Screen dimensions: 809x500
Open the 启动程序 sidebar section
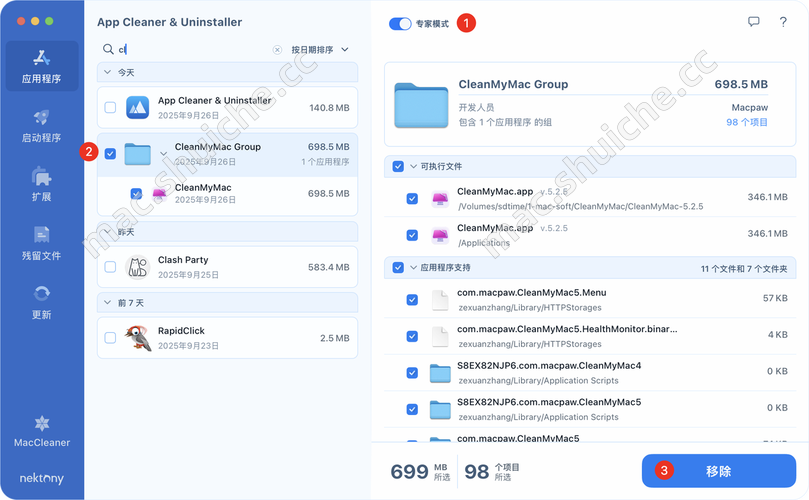42,125
